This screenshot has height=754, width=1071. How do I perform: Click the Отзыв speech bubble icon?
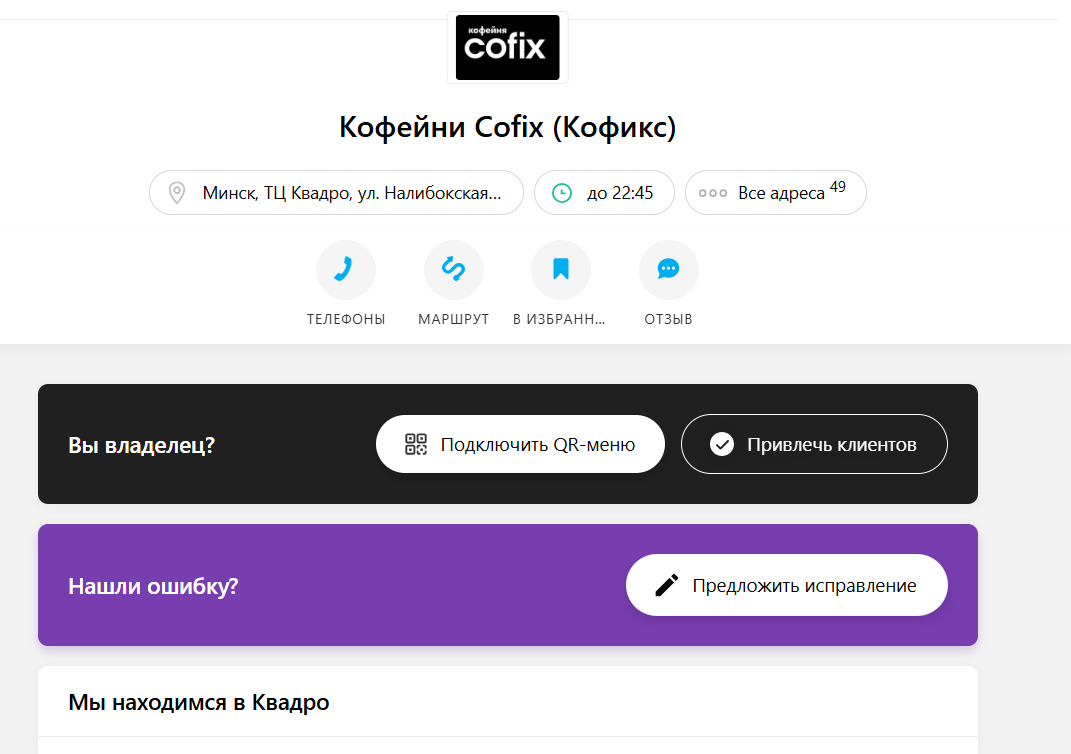pyautogui.click(x=669, y=270)
